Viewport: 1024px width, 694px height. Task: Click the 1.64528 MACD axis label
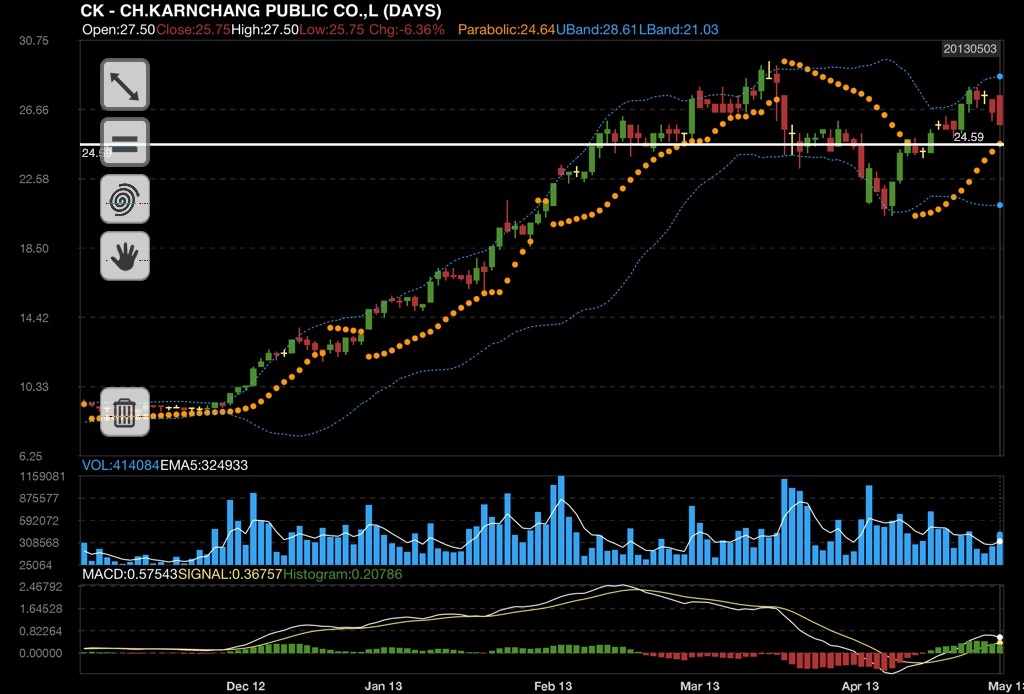click(41, 609)
